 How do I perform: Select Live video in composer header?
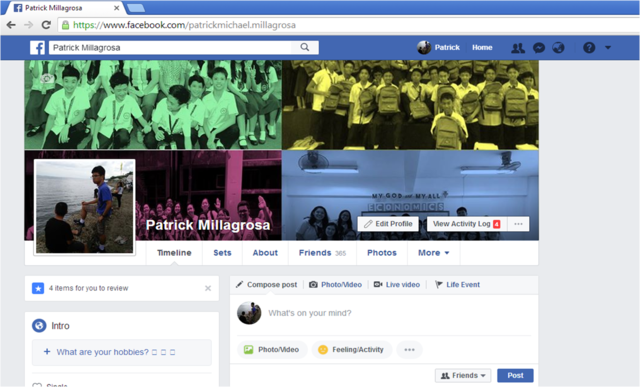pos(397,285)
